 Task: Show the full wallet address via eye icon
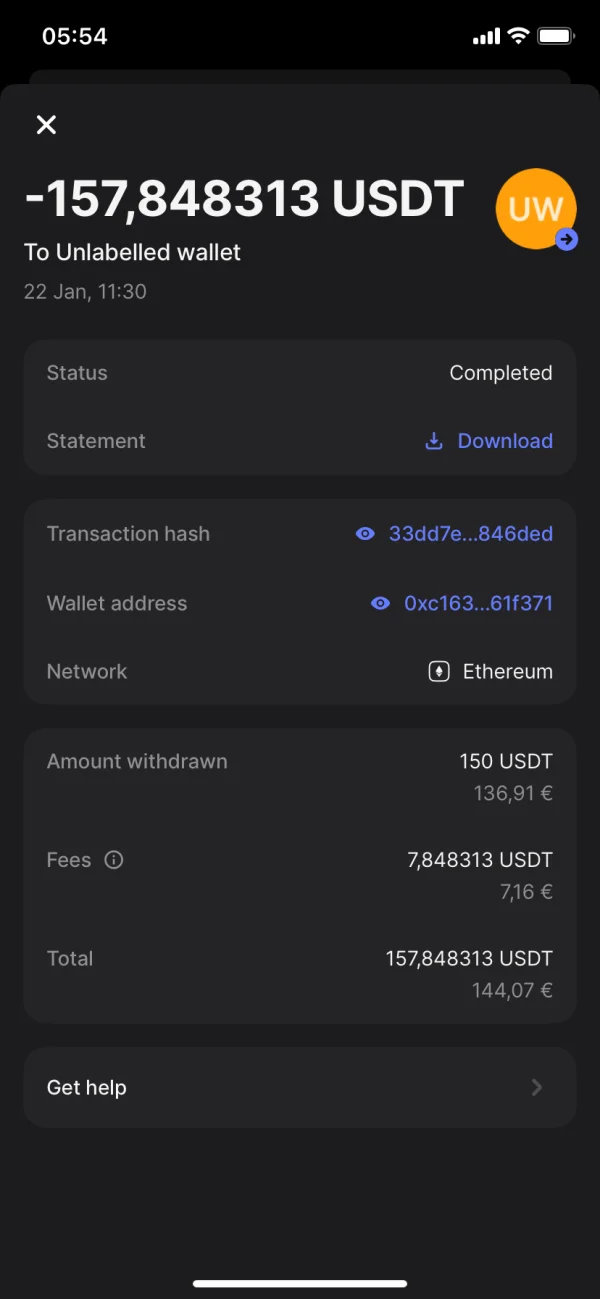click(380, 604)
